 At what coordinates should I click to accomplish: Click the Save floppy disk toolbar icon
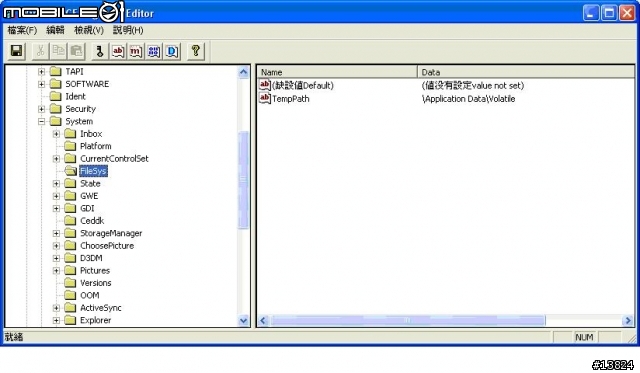17,51
